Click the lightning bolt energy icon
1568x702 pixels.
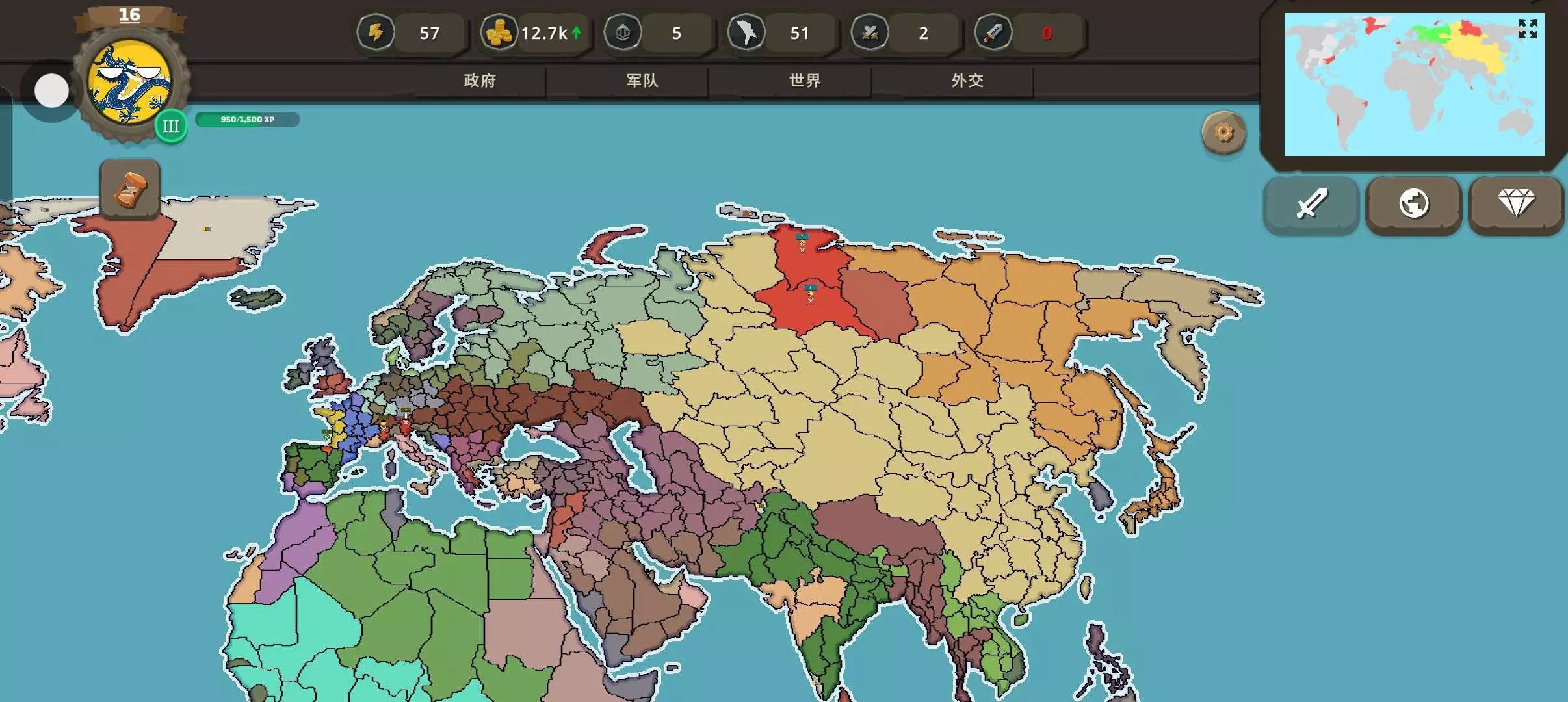[376, 32]
